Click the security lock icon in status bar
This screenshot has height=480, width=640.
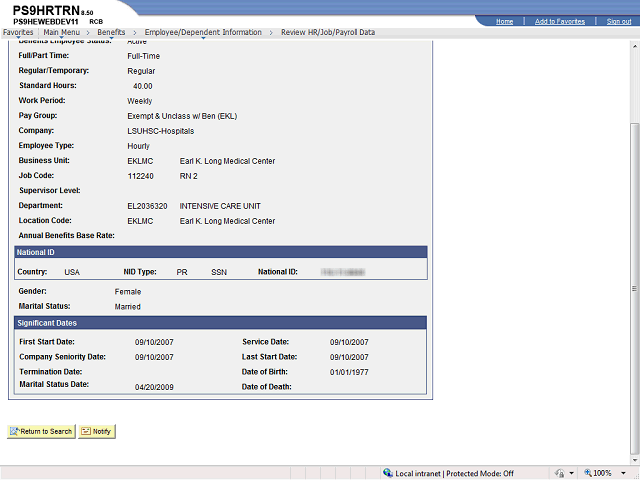click(560, 473)
